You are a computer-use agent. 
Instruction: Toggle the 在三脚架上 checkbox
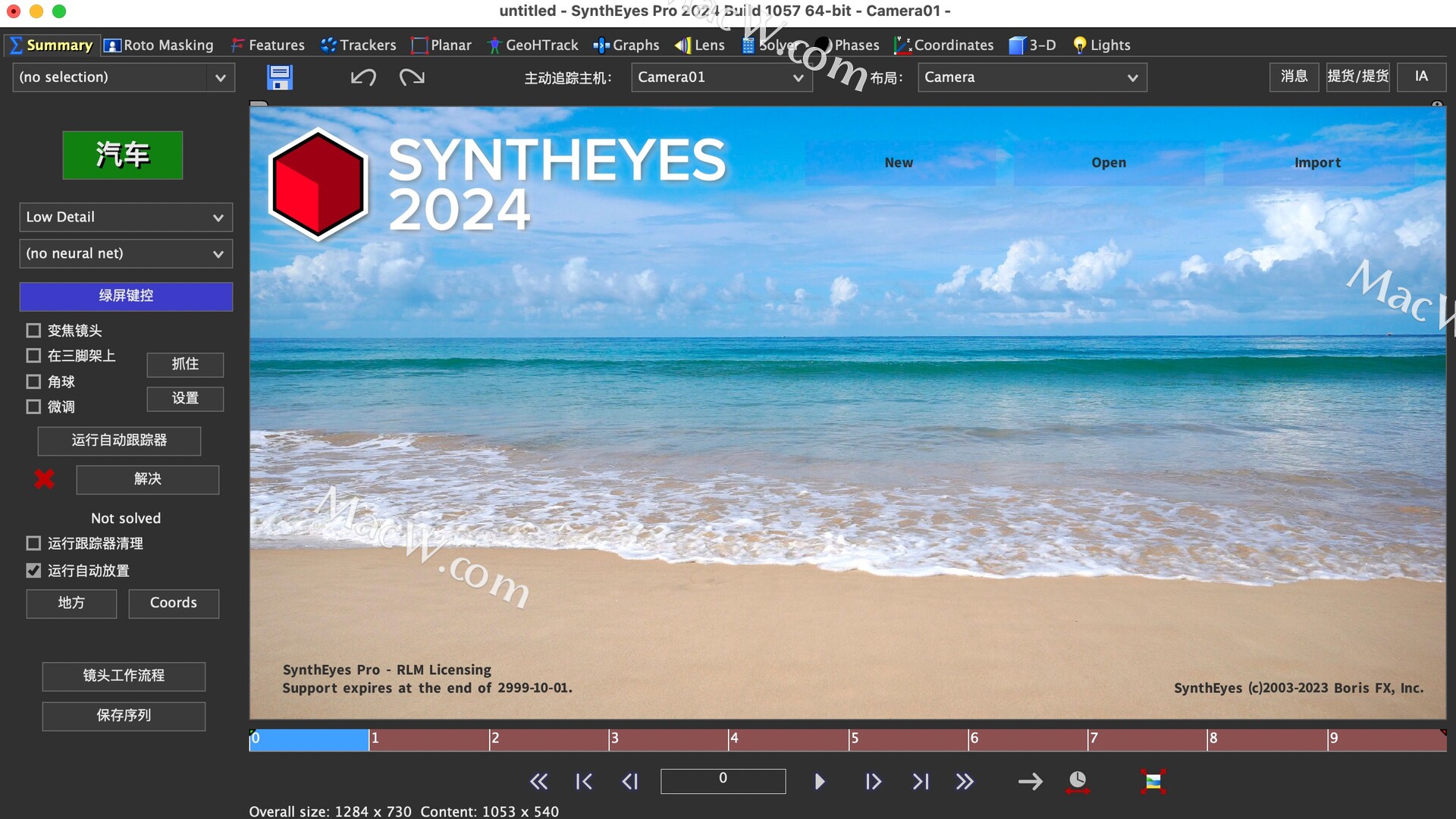(x=33, y=356)
